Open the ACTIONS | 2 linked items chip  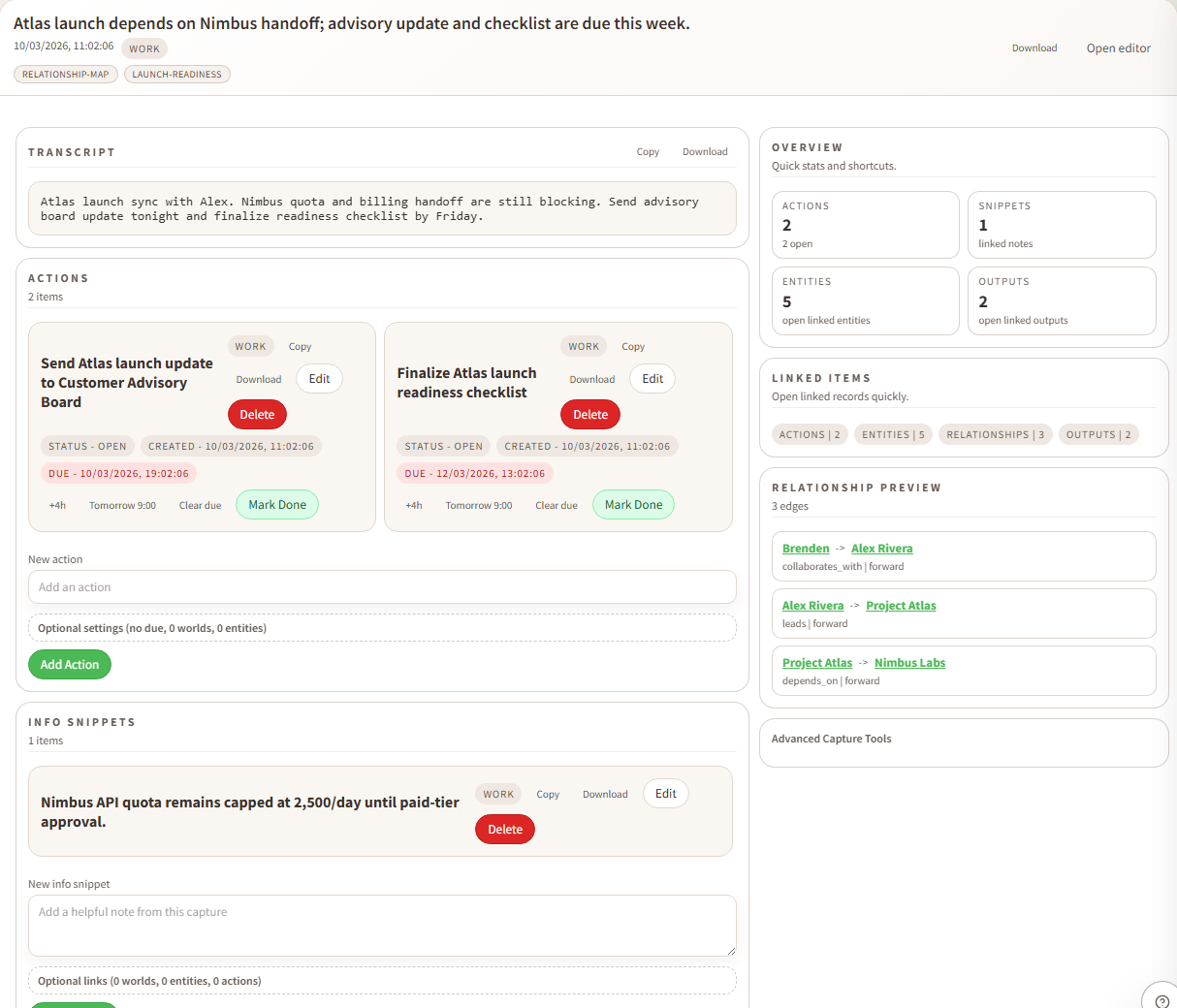(810, 434)
